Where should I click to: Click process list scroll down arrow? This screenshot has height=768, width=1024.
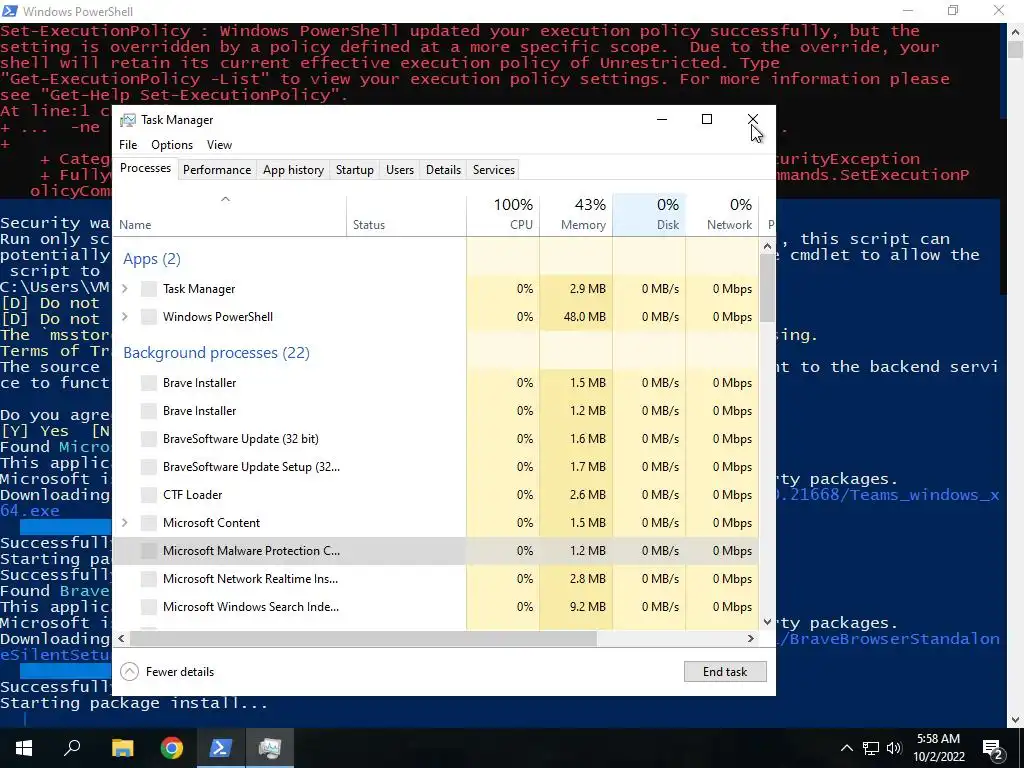pyautogui.click(x=767, y=622)
